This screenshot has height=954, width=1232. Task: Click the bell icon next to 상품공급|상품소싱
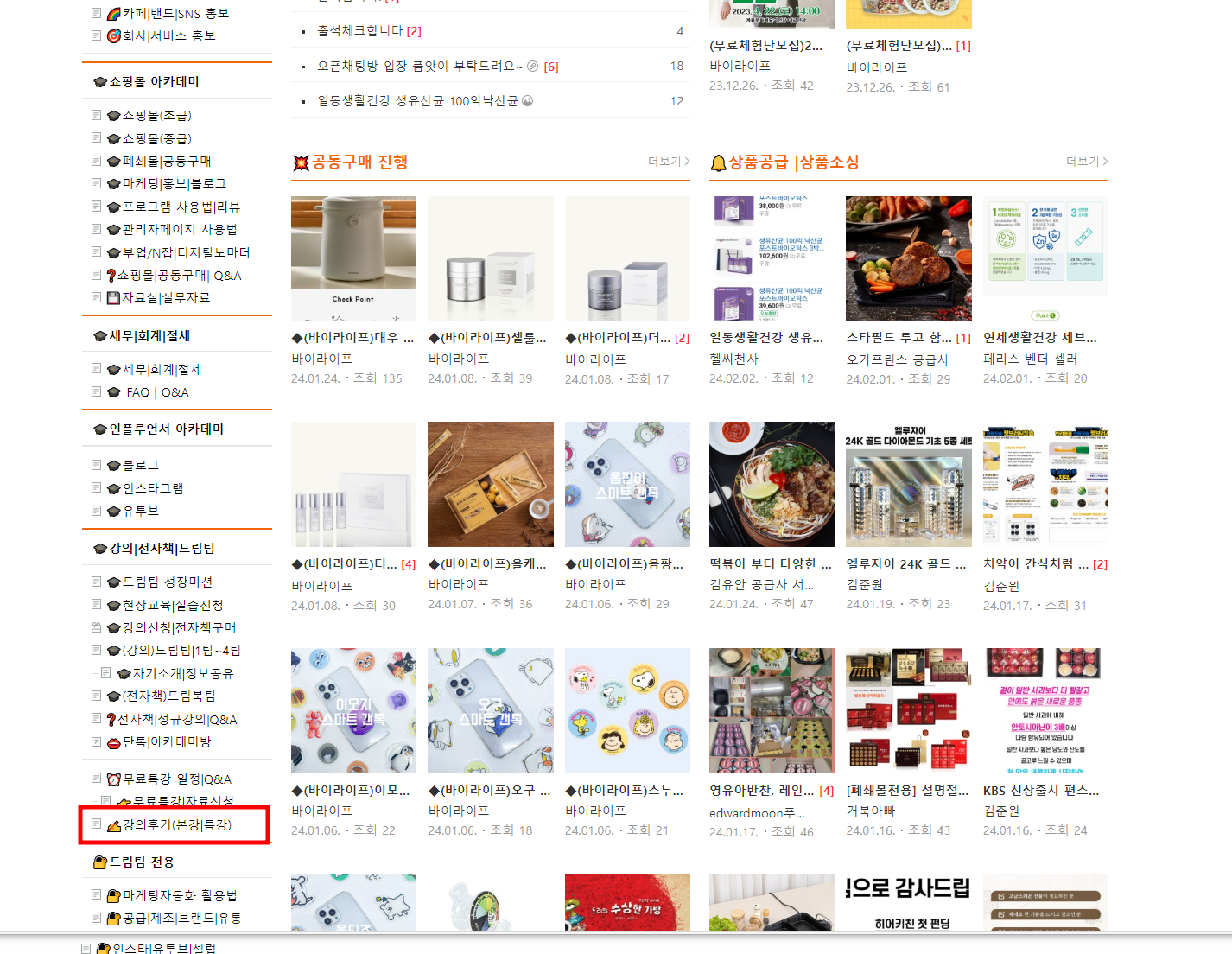[x=718, y=163]
